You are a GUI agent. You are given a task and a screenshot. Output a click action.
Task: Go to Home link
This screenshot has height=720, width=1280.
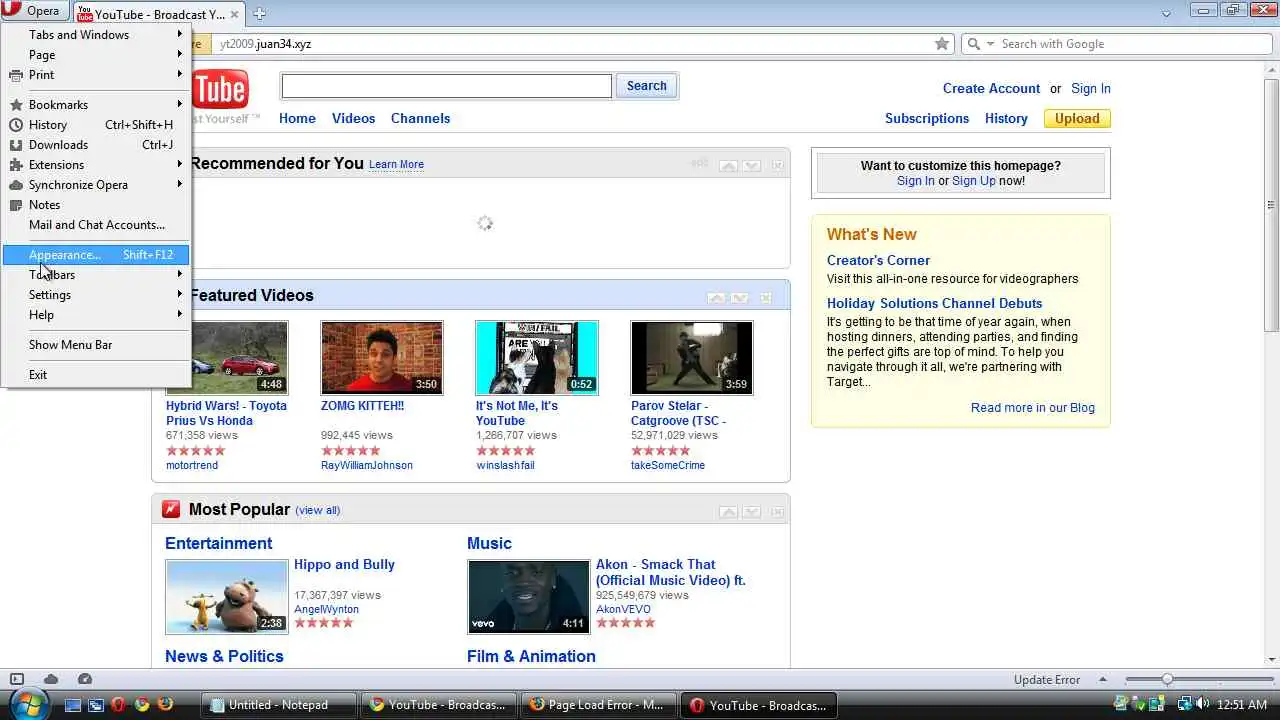click(297, 118)
